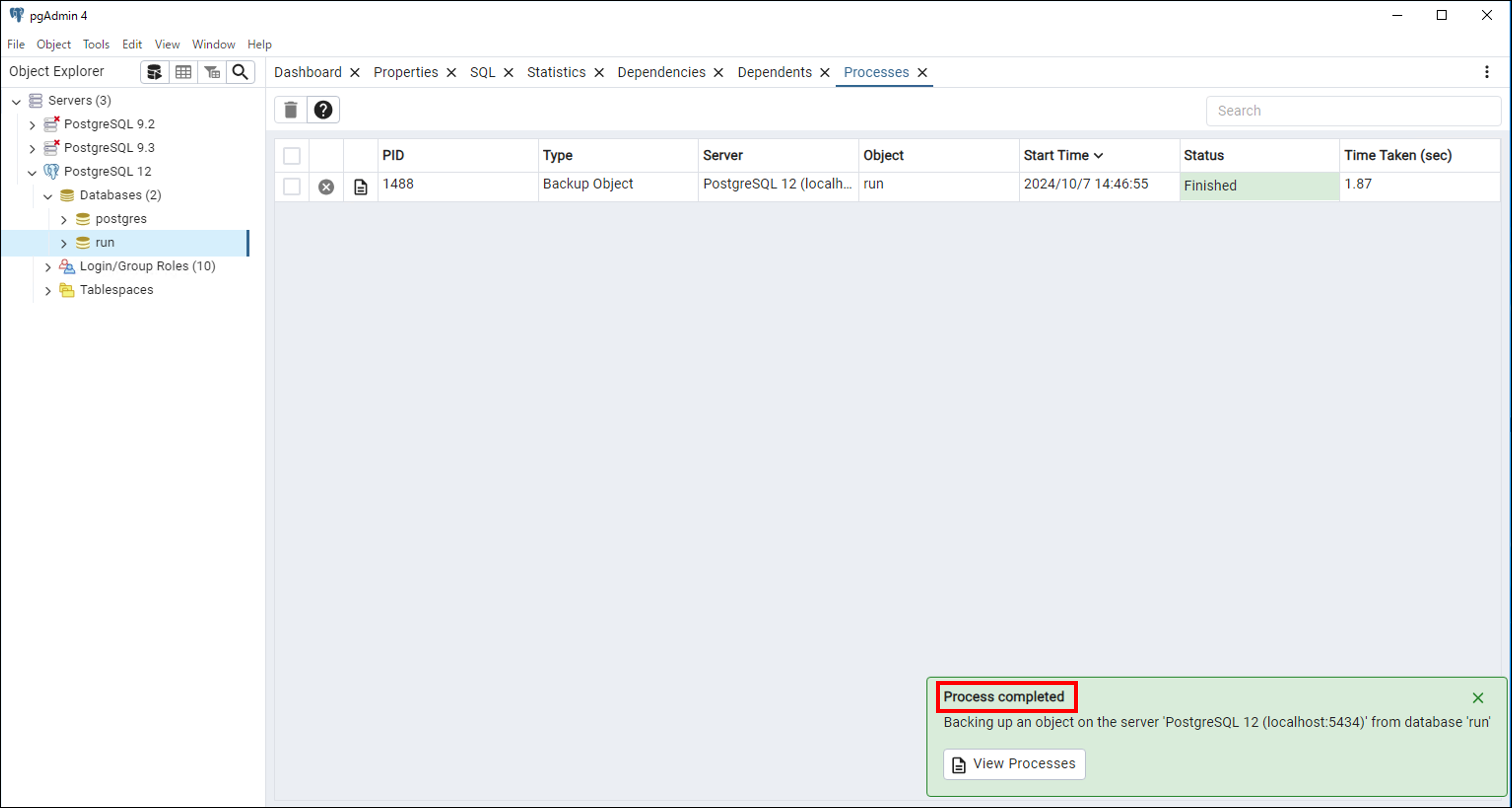Image resolution: width=1512 pixels, height=808 pixels.
Task: Expand the PostgreSQL 9.2 server node
Action: pyautogui.click(x=32, y=124)
